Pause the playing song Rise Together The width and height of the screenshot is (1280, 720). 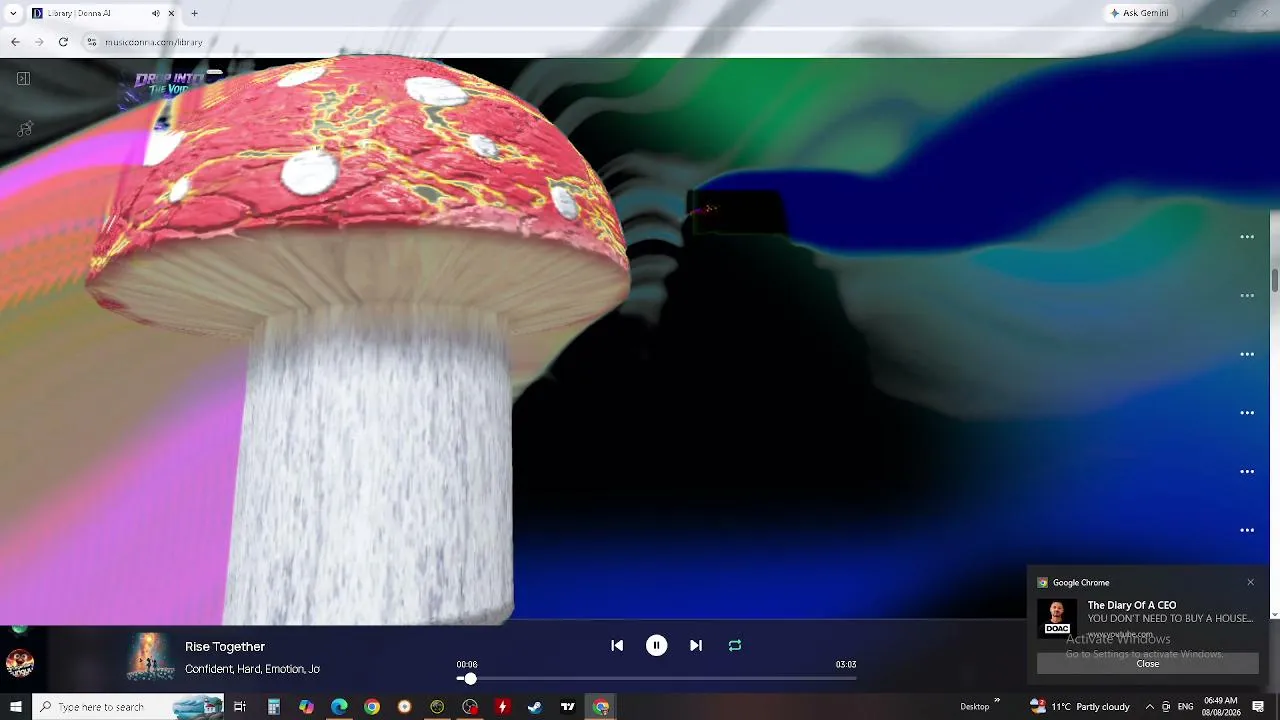656,646
